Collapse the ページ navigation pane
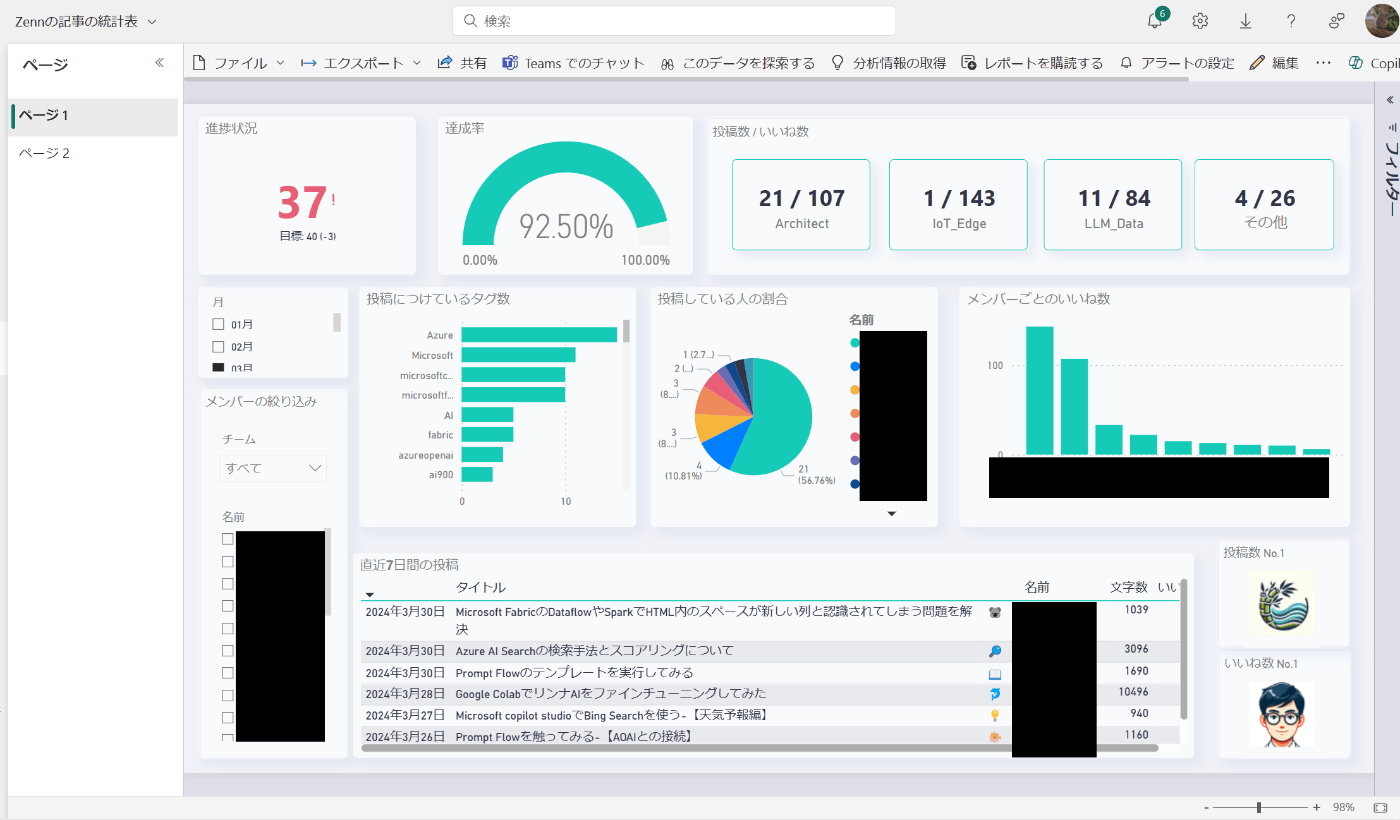 tap(159, 63)
